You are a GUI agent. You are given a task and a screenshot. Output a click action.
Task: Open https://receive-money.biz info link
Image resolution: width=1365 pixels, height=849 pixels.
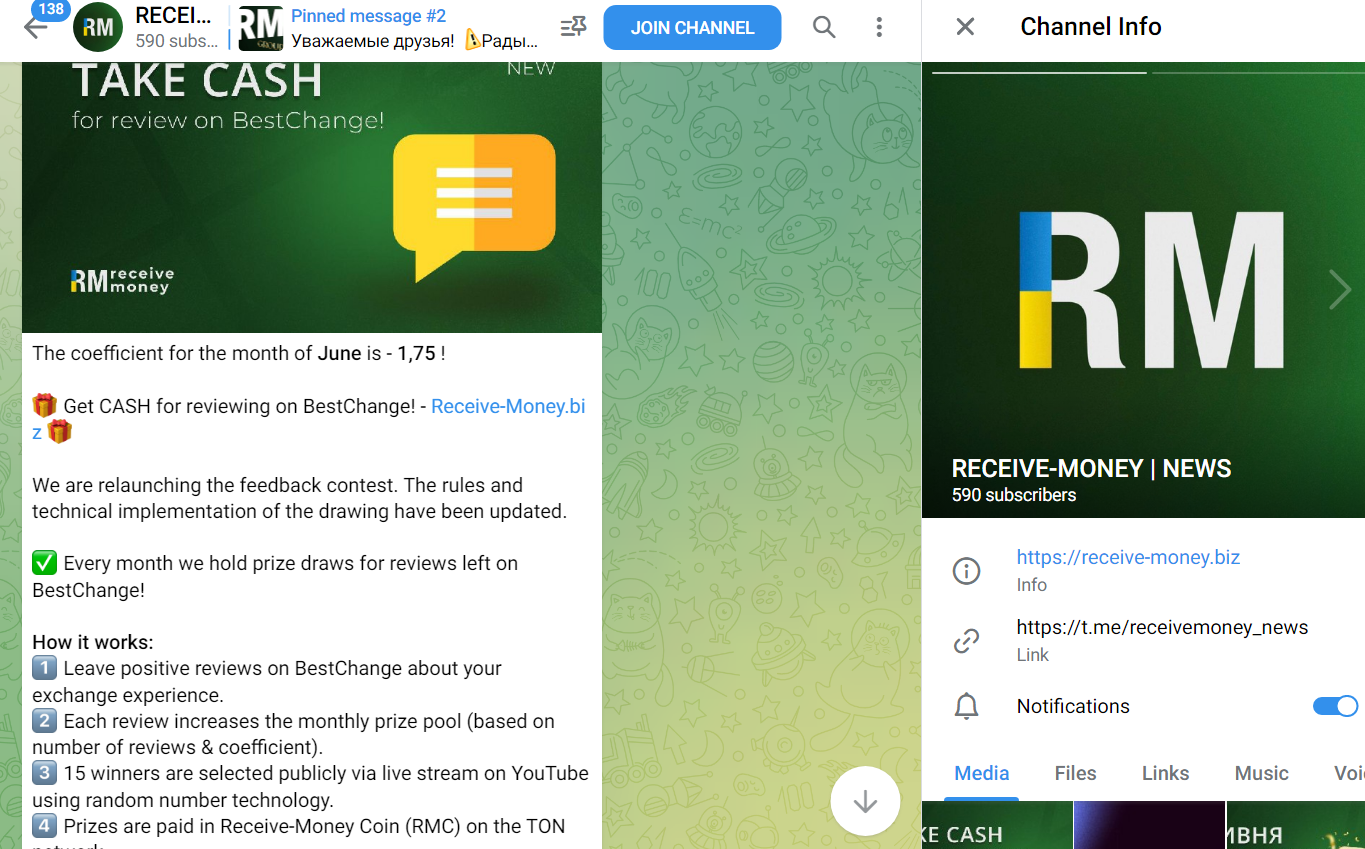1128,558
